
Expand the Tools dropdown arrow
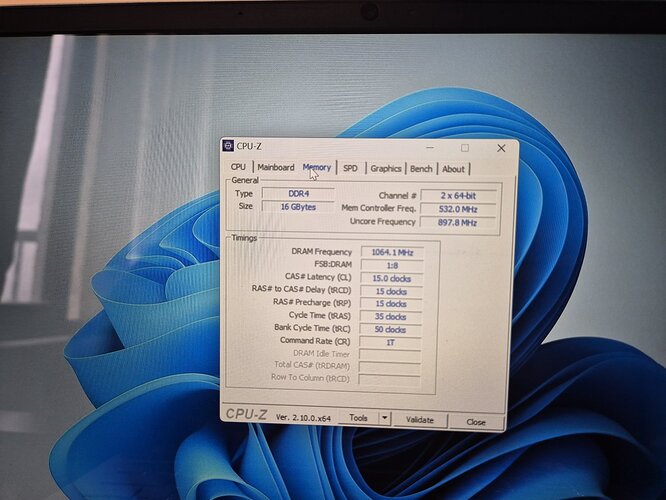click(x=384, y=418)
